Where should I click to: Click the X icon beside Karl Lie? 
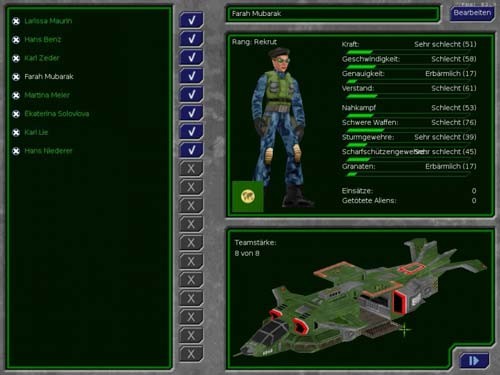(x=16, y=133)
